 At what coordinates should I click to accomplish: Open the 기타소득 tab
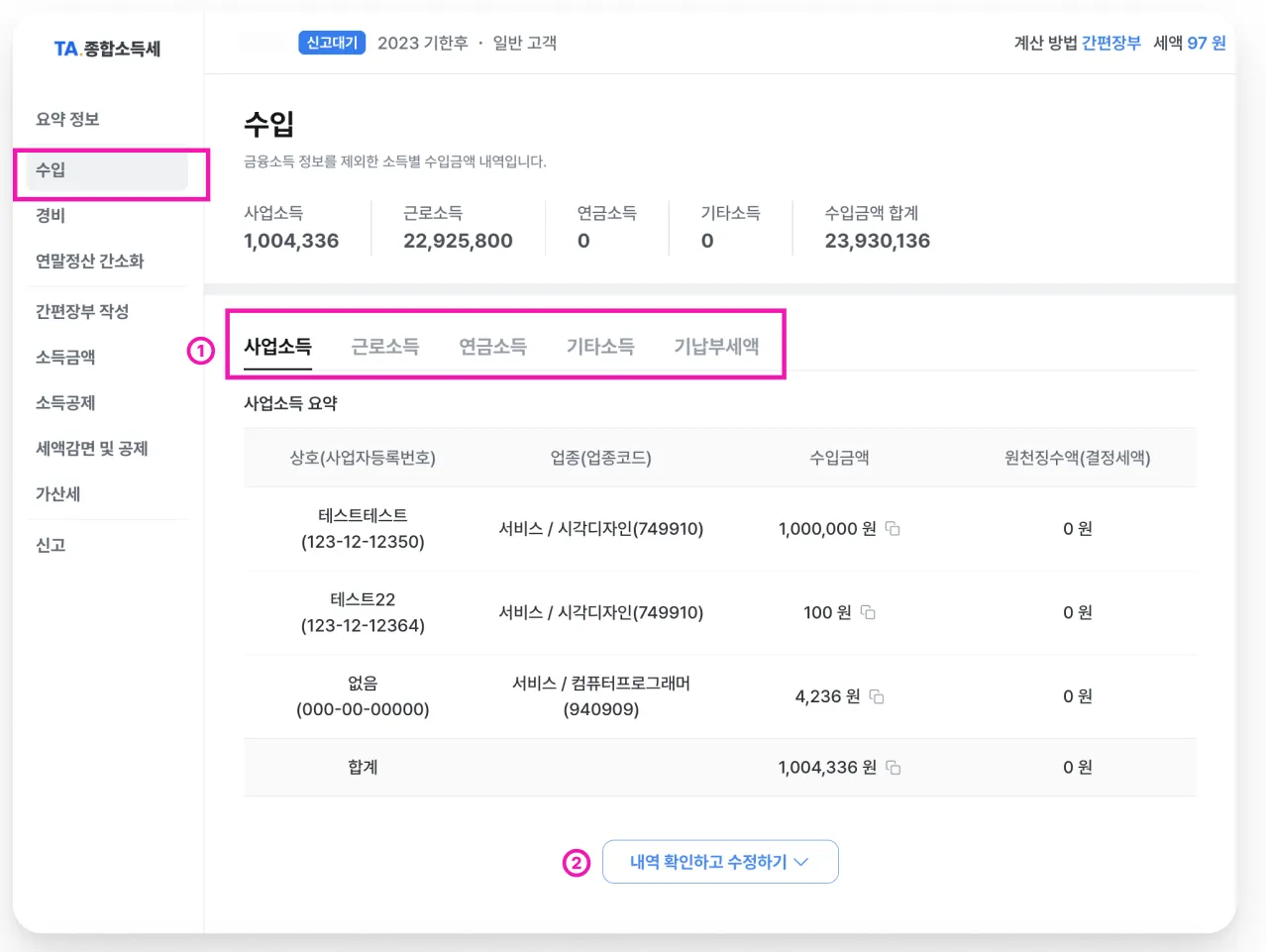click(600, 347)
